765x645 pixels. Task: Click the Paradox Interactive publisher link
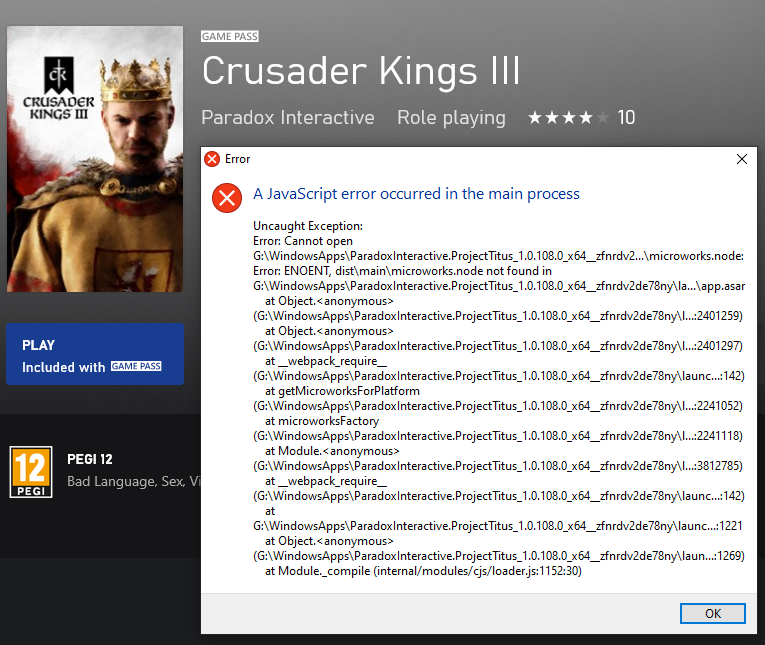click(288, 118)
